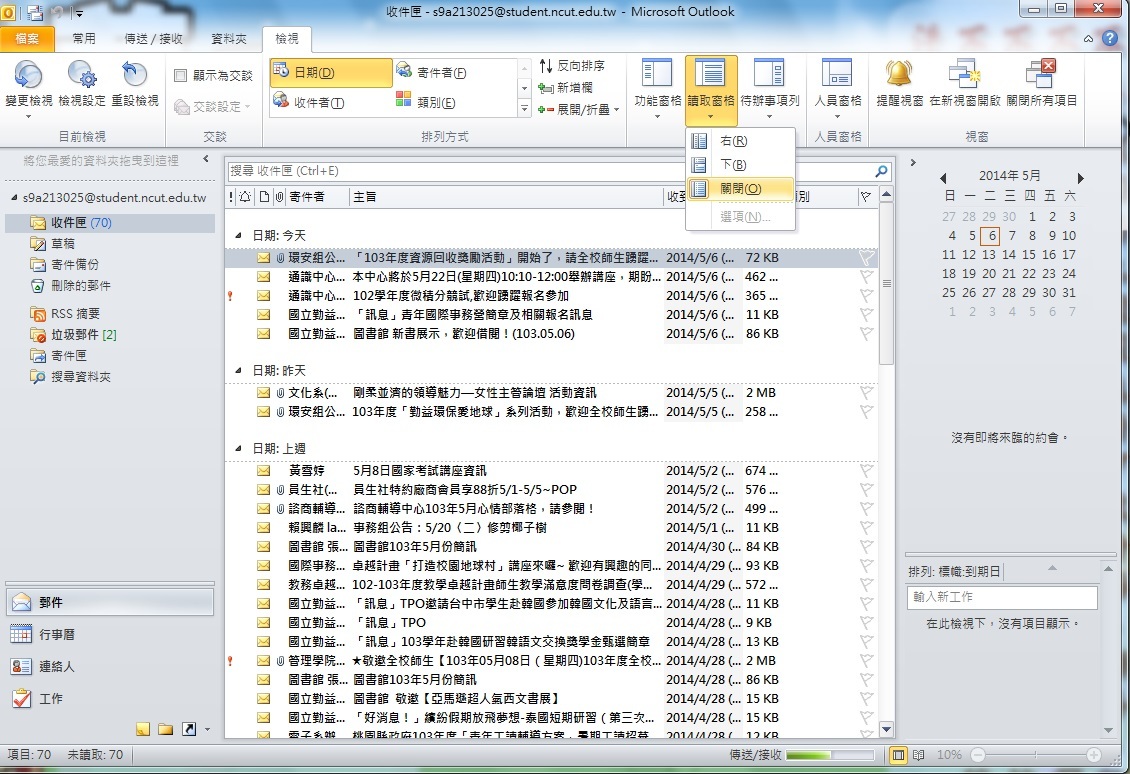Click the 郵件 (Mail) module button
Screen dimensions: 1130x774
tap(110, 602)
